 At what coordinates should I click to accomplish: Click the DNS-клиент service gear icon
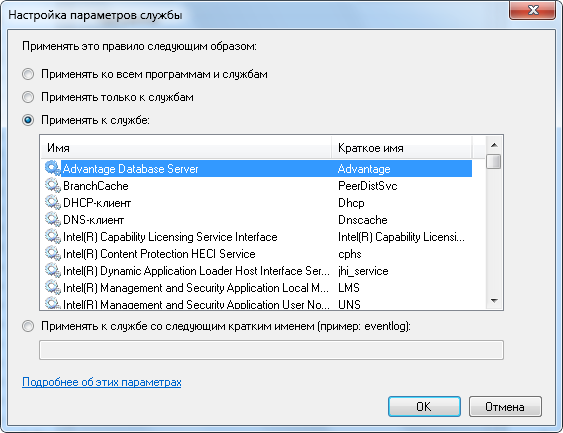pos(53,219)
